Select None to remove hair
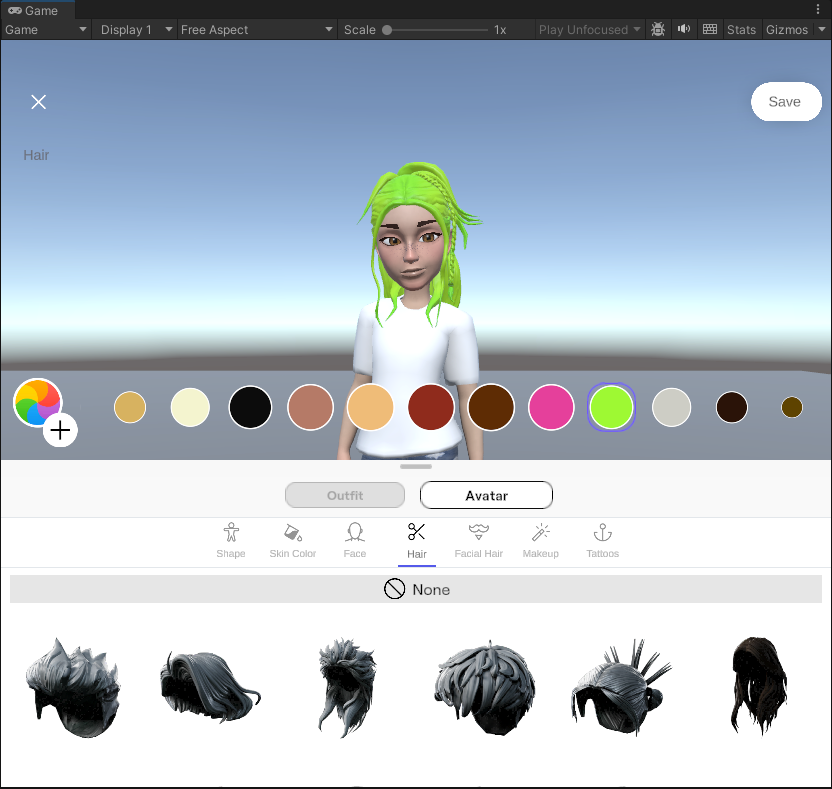This screenshot has height=789, width=832. point(416,590)
